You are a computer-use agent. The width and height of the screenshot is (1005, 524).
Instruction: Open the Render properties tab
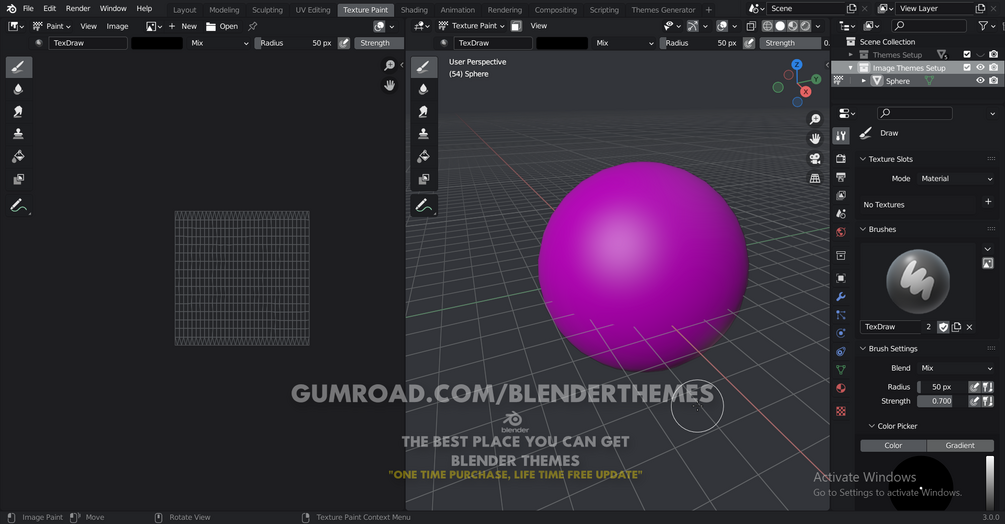point(841,158)
